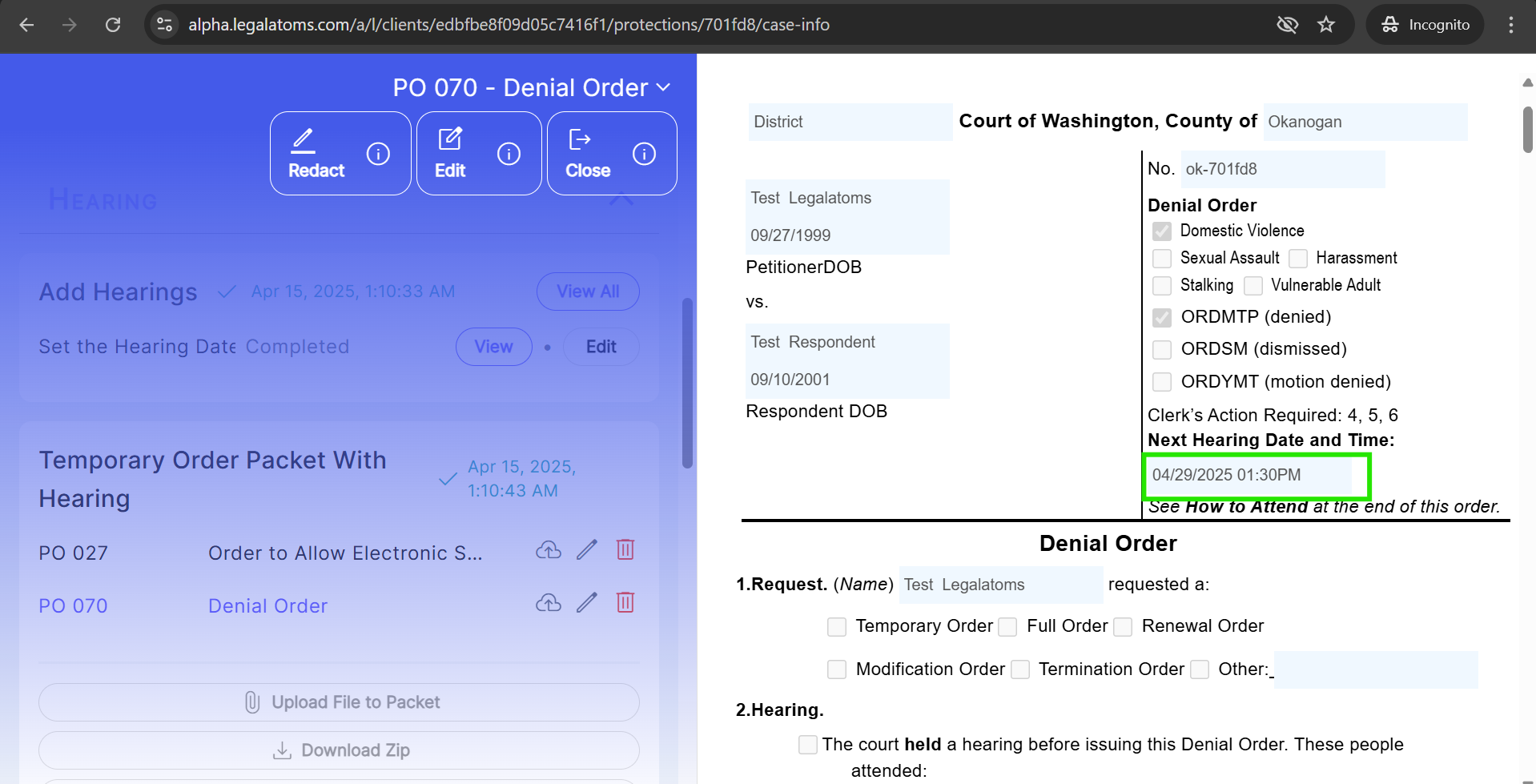Check the Termination Order checkbox
This screenshot has height=784, width=1536.
[x=1020, y=669]
